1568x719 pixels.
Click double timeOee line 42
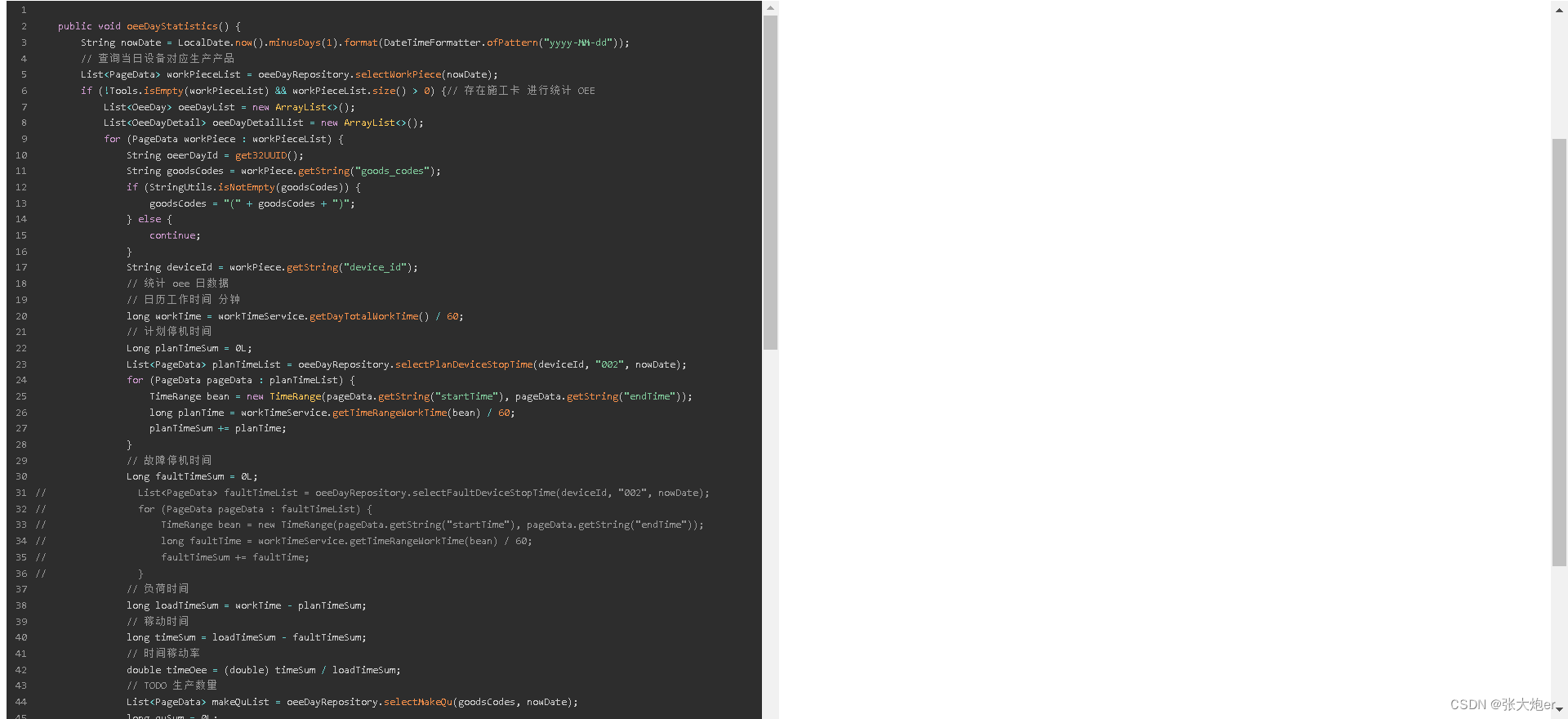(263, 670)
